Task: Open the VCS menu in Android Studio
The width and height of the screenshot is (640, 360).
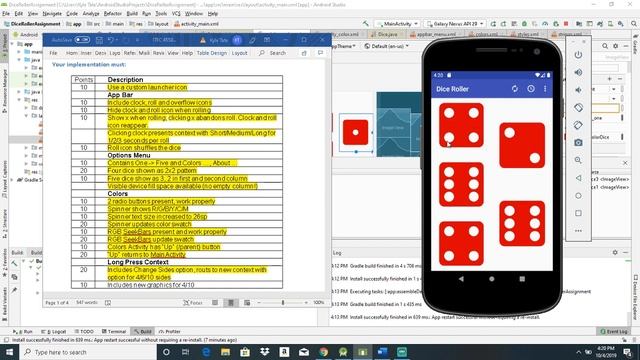Action: [176, 13]
